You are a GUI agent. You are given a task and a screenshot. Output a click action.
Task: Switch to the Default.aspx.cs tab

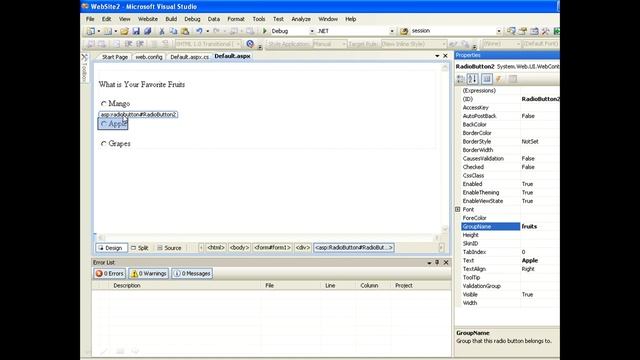tap(189, 57)
